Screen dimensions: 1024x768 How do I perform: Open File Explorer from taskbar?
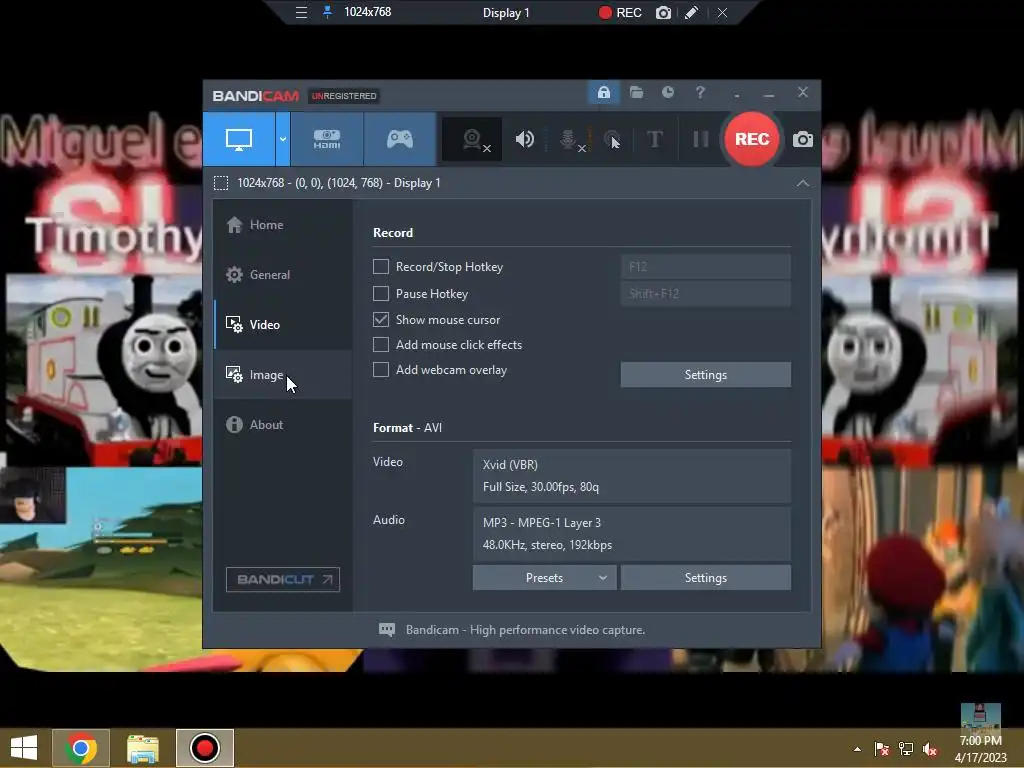click(143, 748)
